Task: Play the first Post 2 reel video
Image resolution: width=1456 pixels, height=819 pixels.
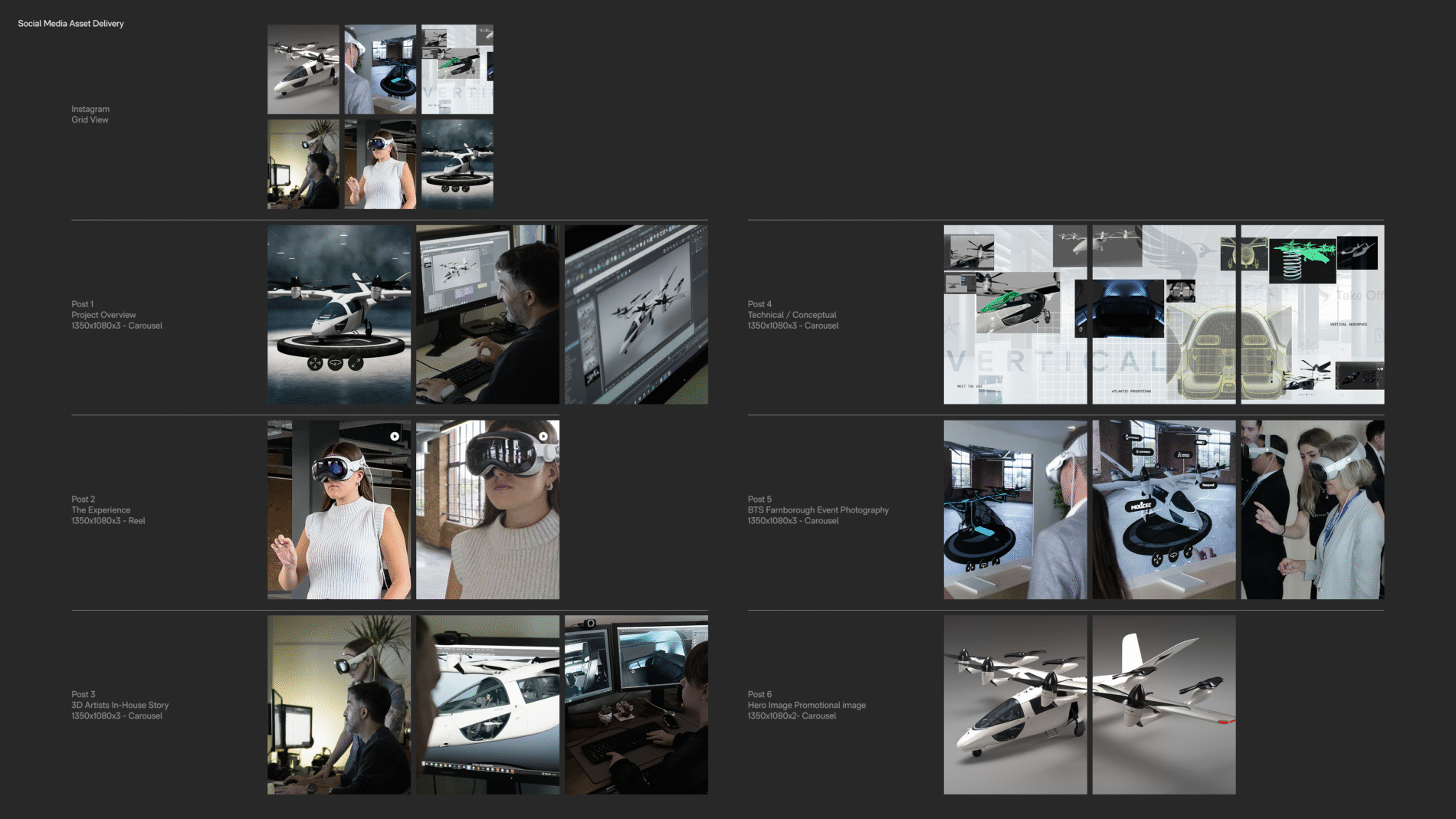Action: pyautogui.click(x=395, y=436)
